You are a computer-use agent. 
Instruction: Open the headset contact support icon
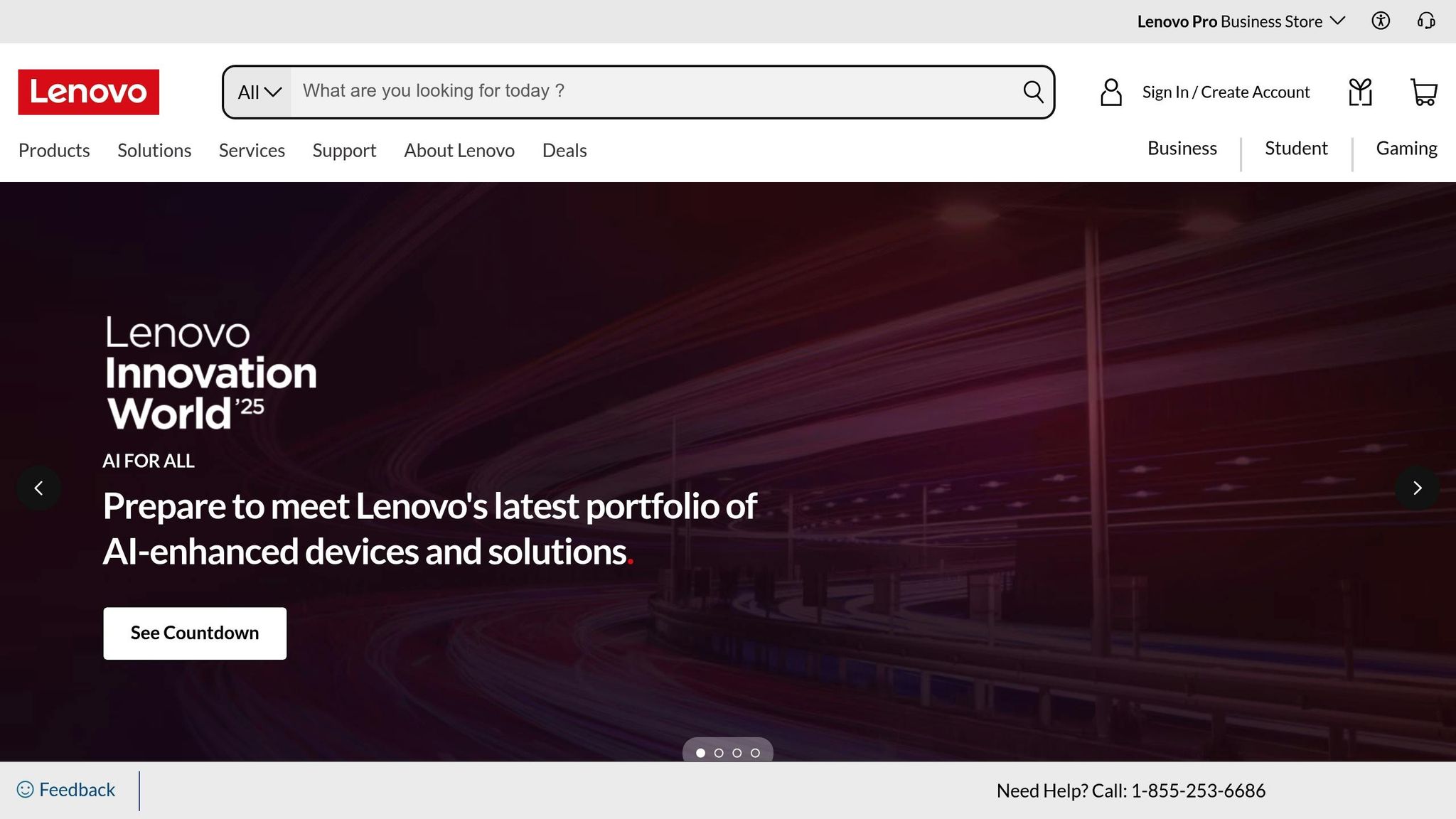[x=1426, y=21]
